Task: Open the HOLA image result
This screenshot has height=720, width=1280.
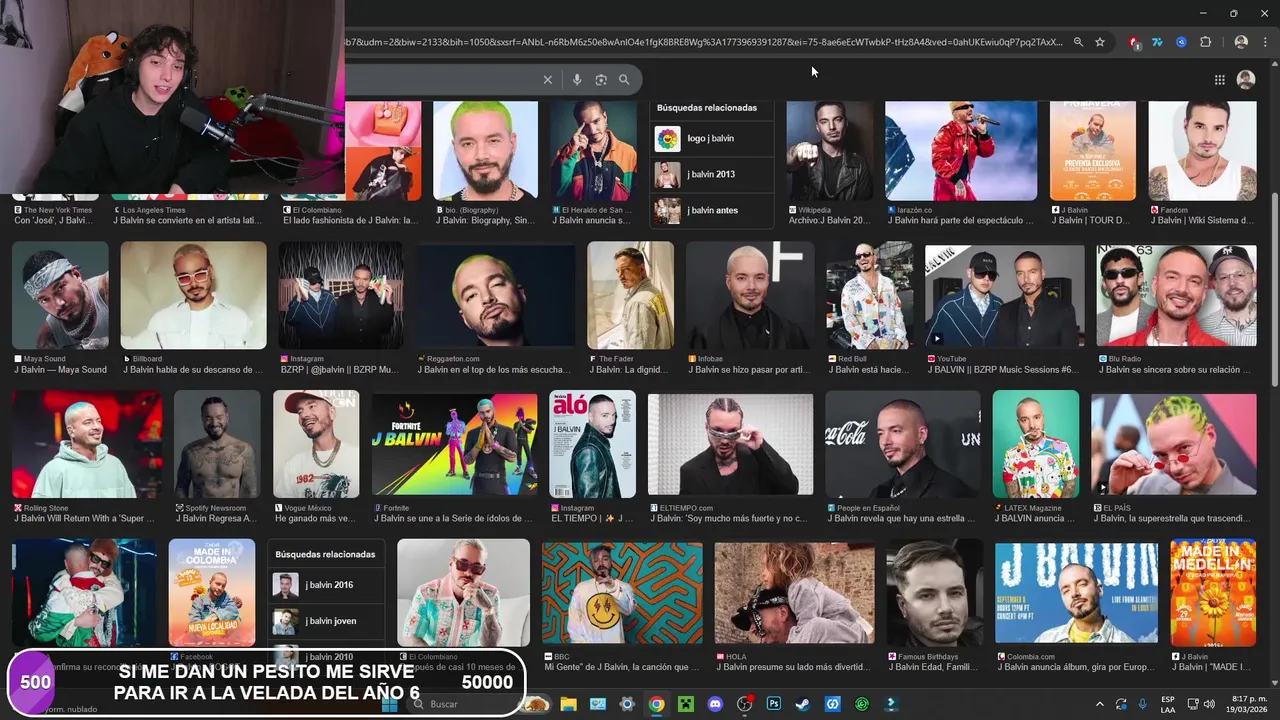Action: point(794,593)
